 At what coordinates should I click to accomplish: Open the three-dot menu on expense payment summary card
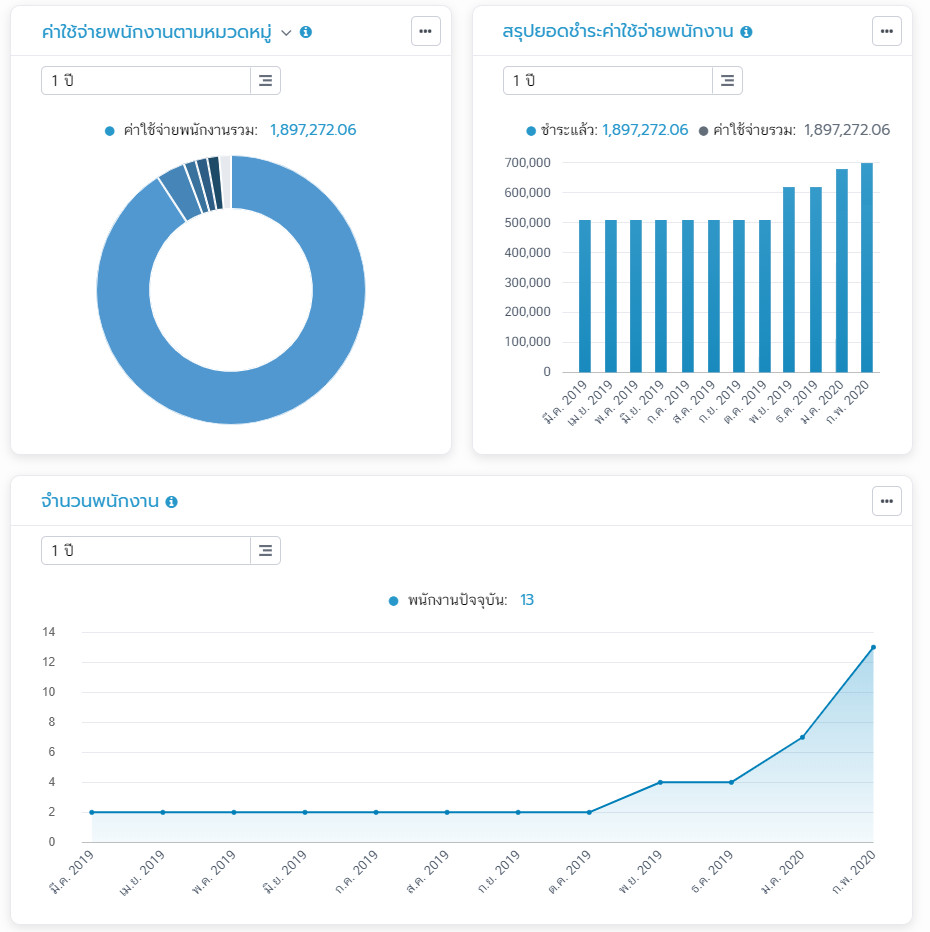[x=886, y=31]
